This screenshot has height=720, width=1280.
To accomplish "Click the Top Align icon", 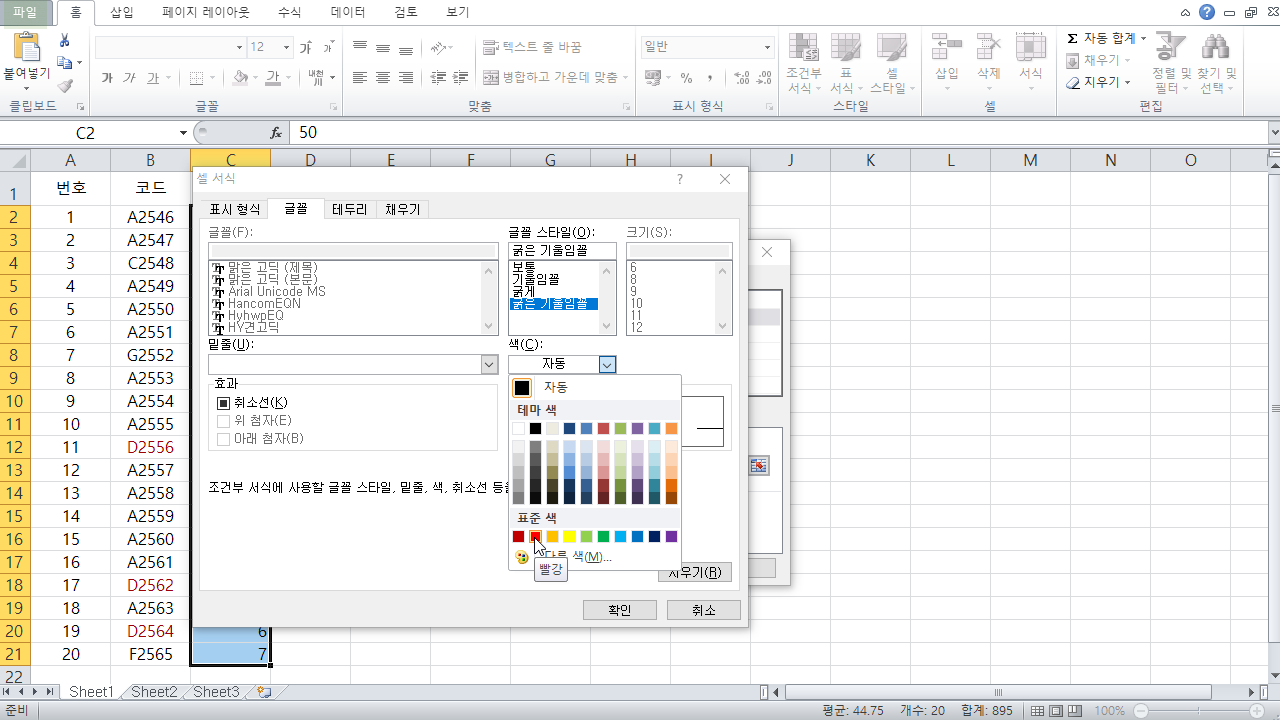I will [360, 47].
